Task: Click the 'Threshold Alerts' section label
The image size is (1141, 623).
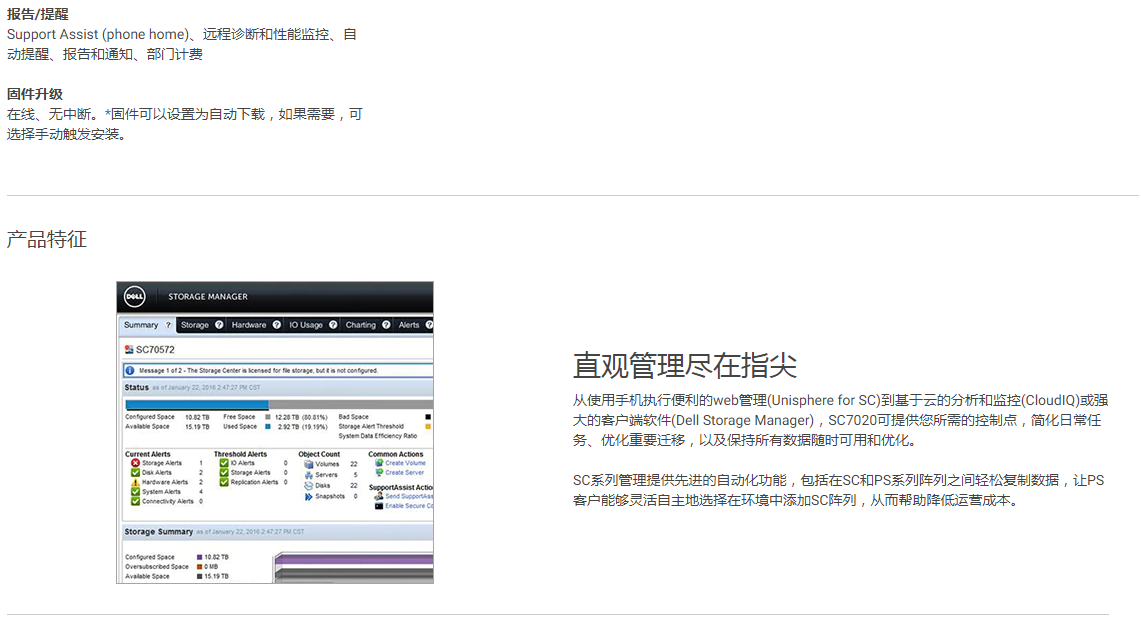Action: coord(240,454)
